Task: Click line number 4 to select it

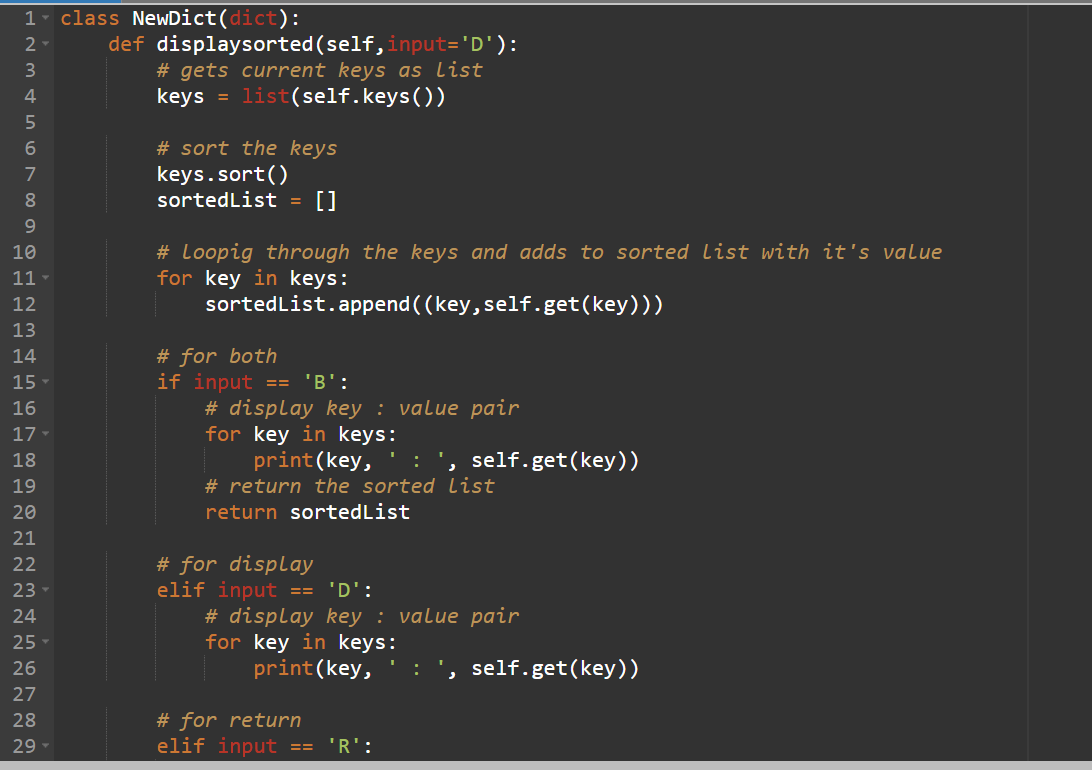Action: [x=29, y=95]
